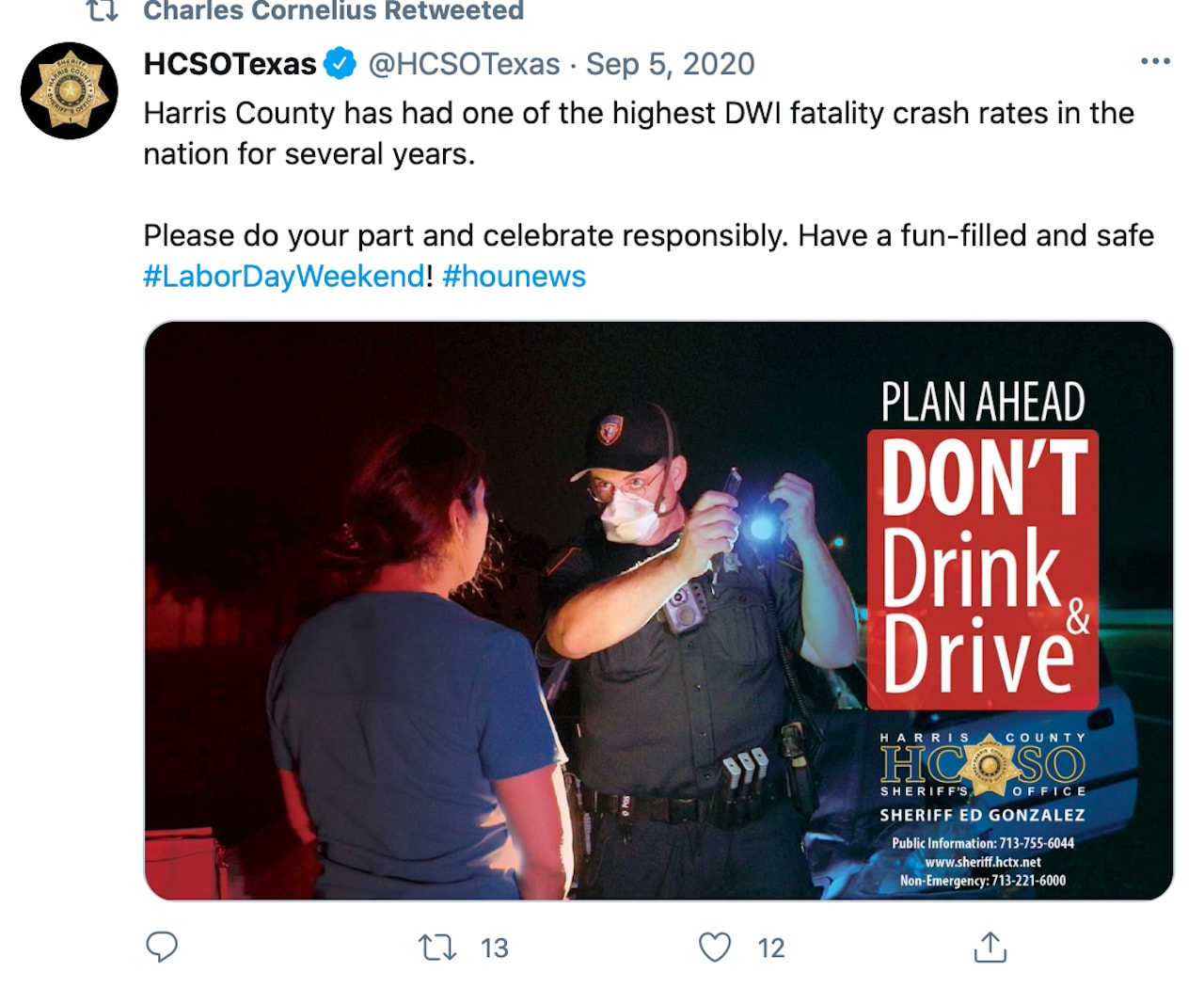Screen dimensions: 1204x988
Task: Click the HCSOTexas display name
Action: [x=230, y=64]
